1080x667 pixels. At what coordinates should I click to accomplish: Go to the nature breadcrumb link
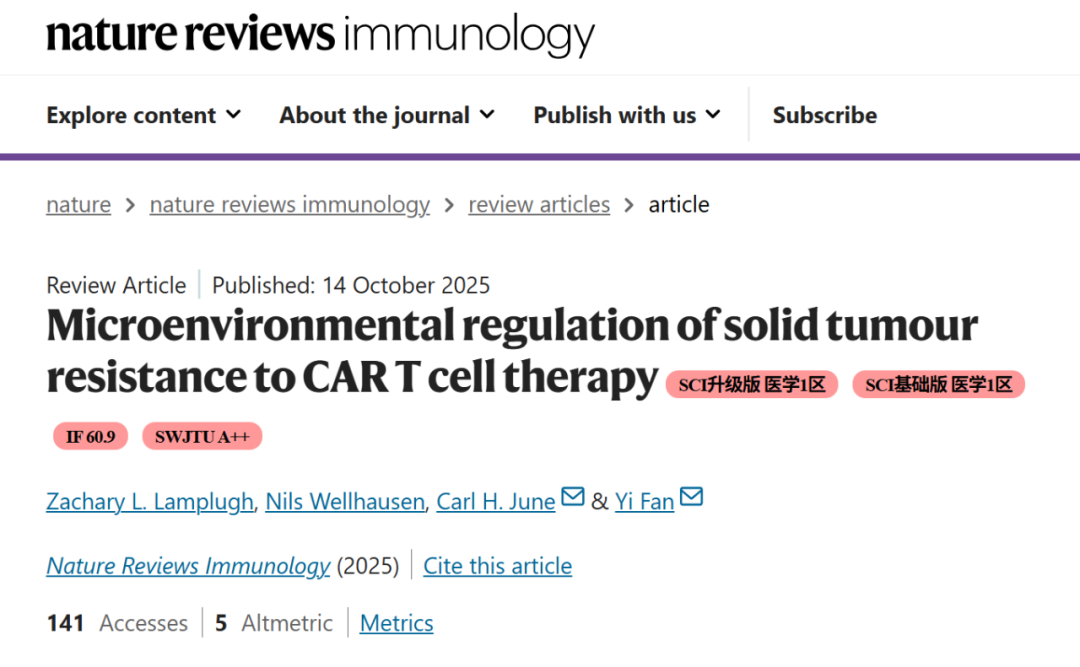pos(78,205)
